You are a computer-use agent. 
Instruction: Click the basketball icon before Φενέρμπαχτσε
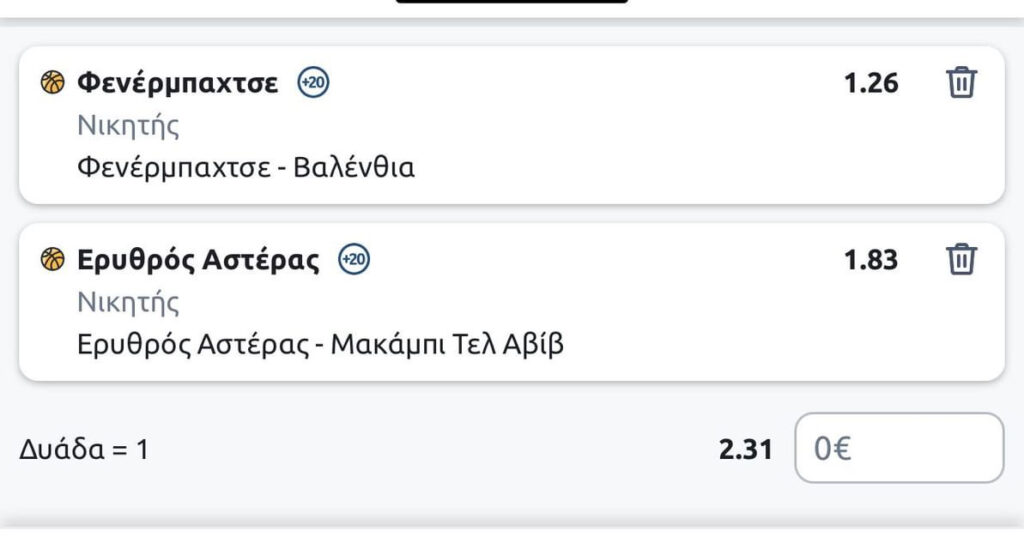pyautogui.click(x=52, y=83)
